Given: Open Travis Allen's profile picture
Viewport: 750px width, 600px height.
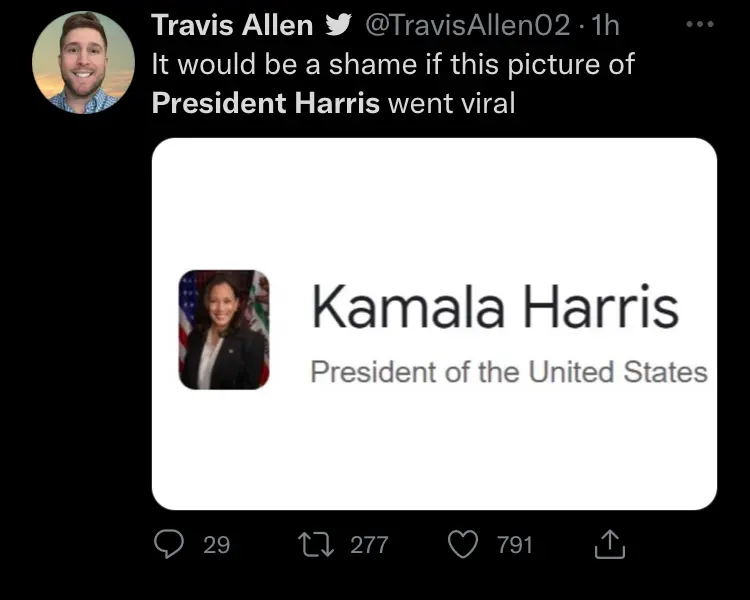Looking at the screenshot, I should coord(83,62).
